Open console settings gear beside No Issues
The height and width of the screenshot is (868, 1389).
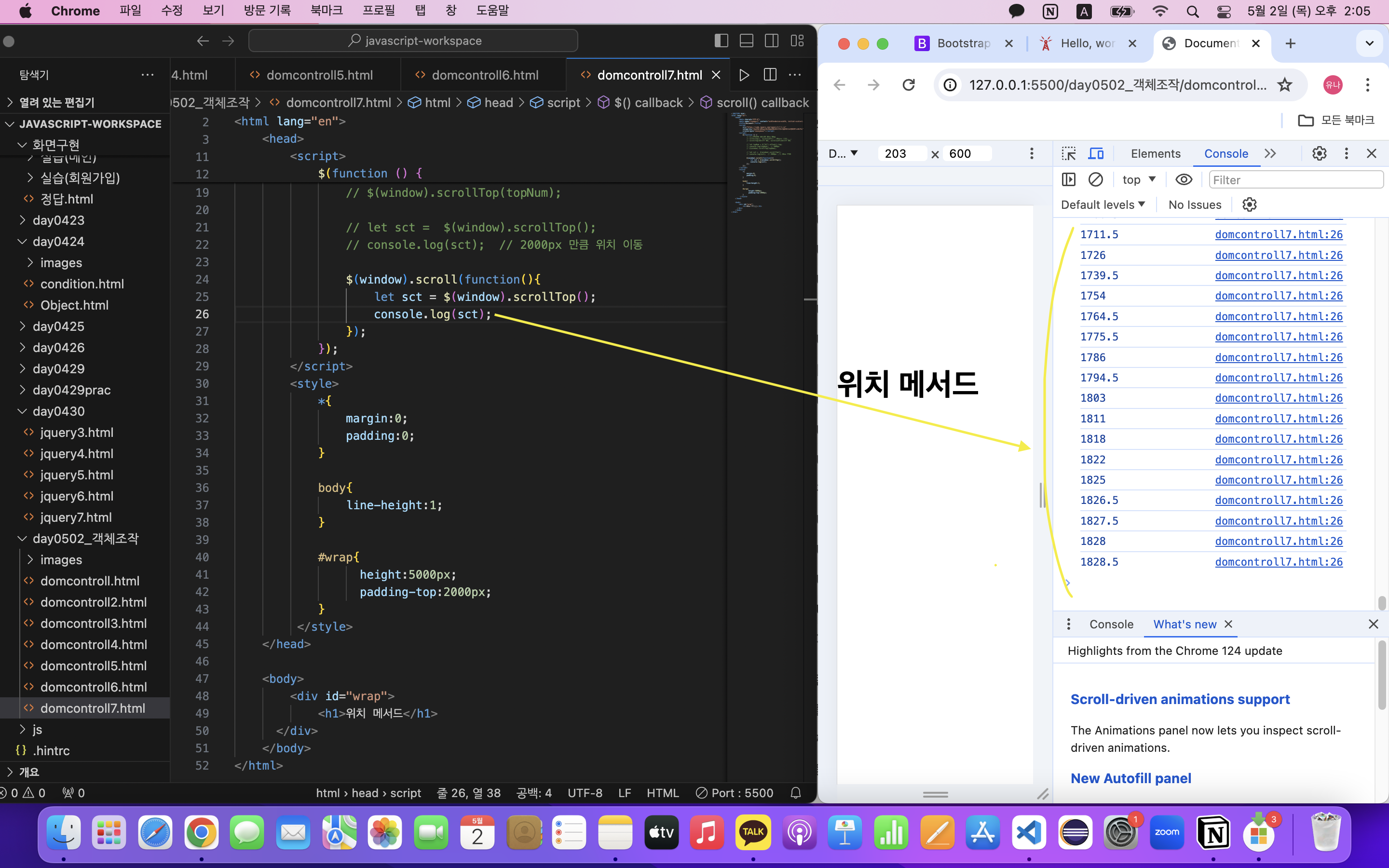(x=1250, y=205)
